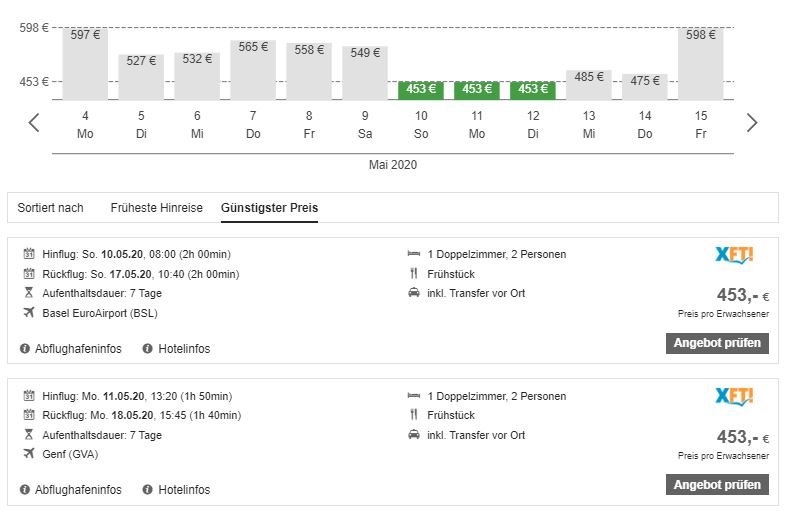Click info icon beside second Hotelinfos
790x514 pixels.
148,490
